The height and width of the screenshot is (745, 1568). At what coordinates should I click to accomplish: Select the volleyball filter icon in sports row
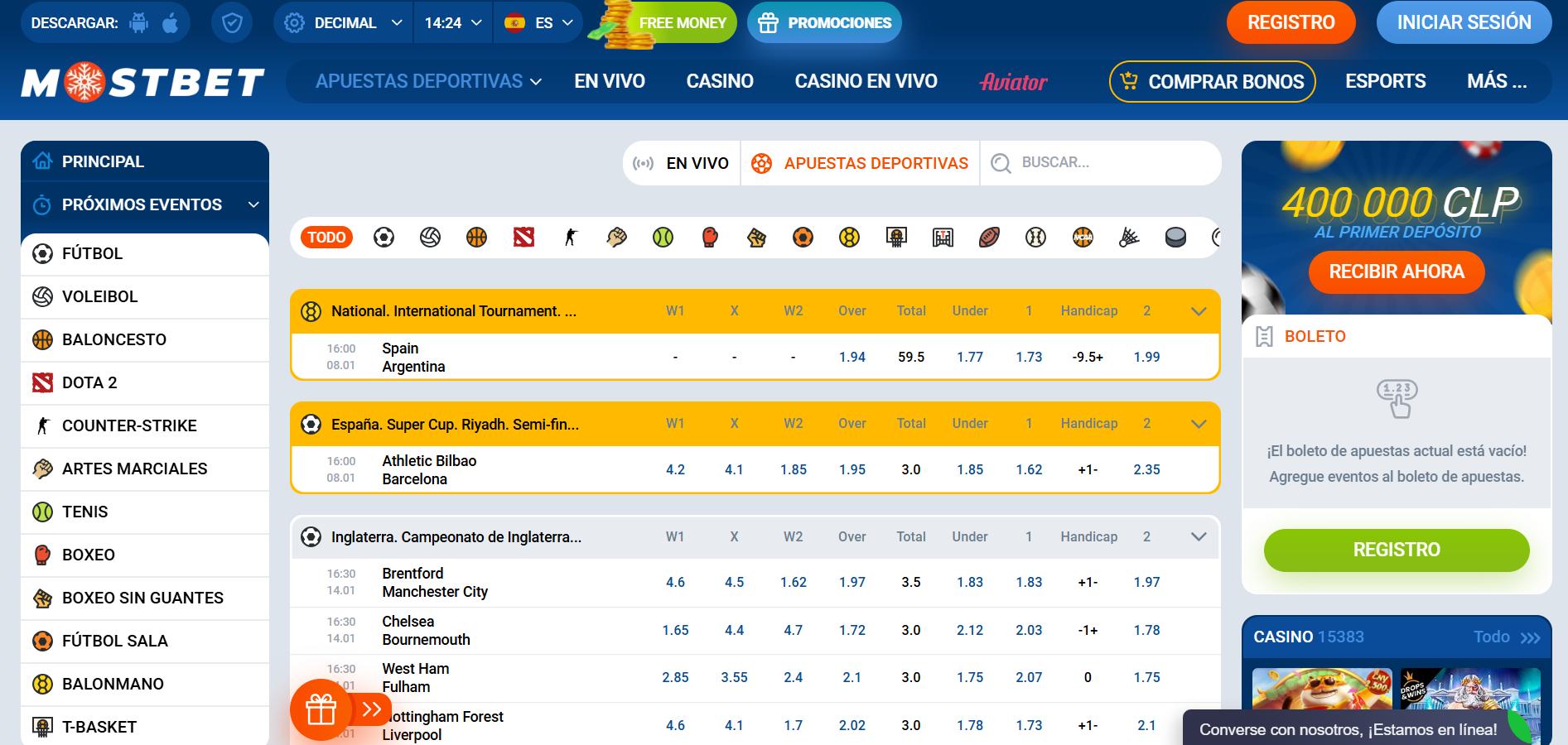point(430,238)
